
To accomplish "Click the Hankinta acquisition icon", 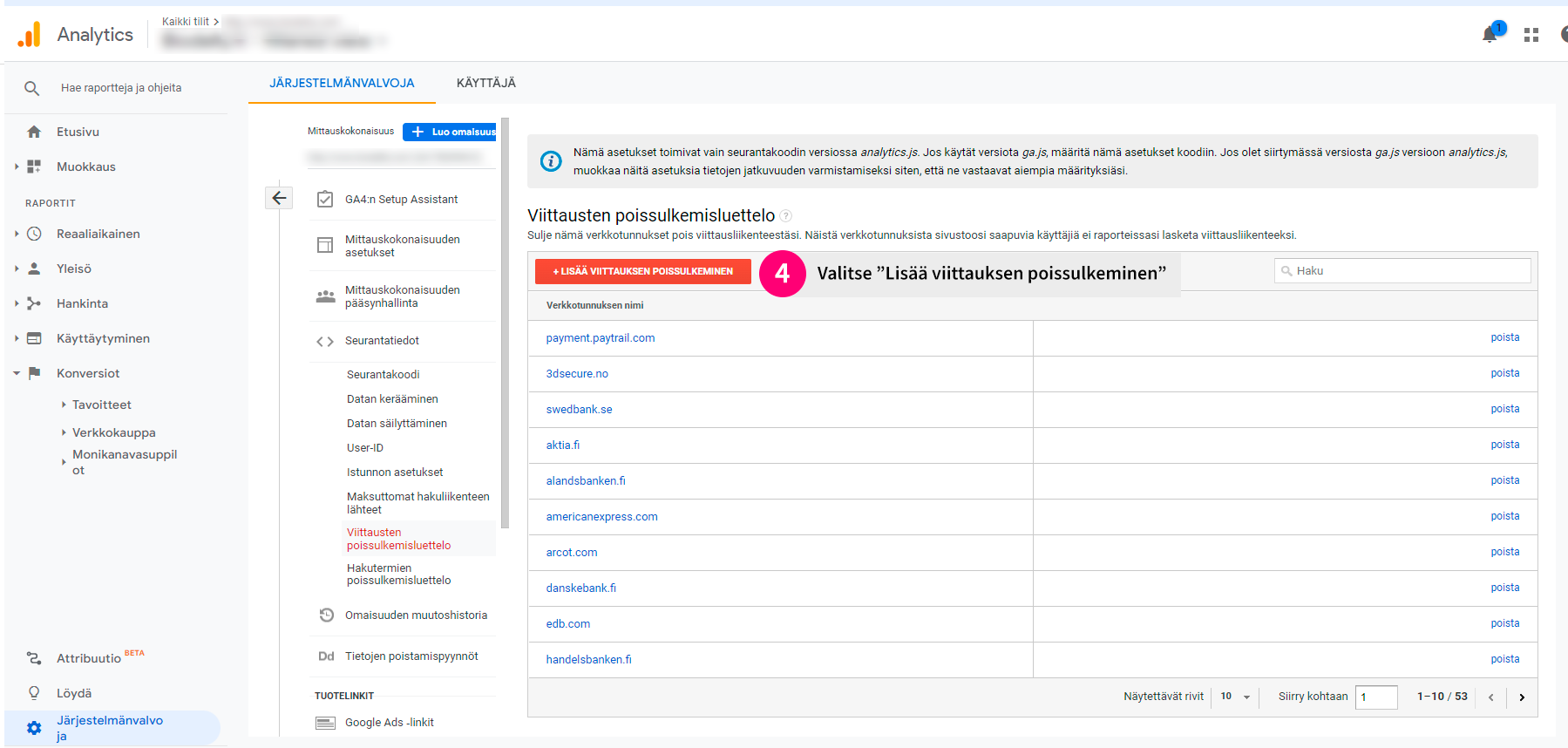I will pyautogui.click(x=34, y=303).
